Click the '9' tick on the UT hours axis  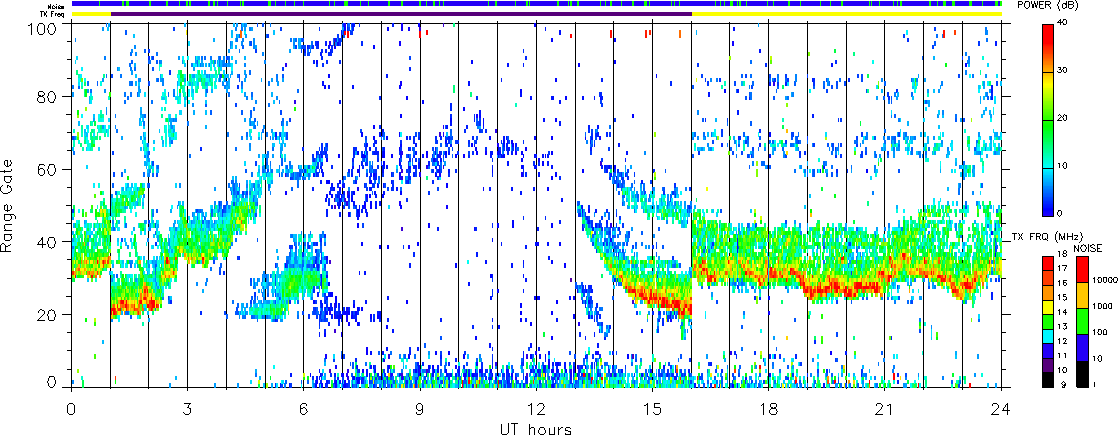click(x=420, y=409)
